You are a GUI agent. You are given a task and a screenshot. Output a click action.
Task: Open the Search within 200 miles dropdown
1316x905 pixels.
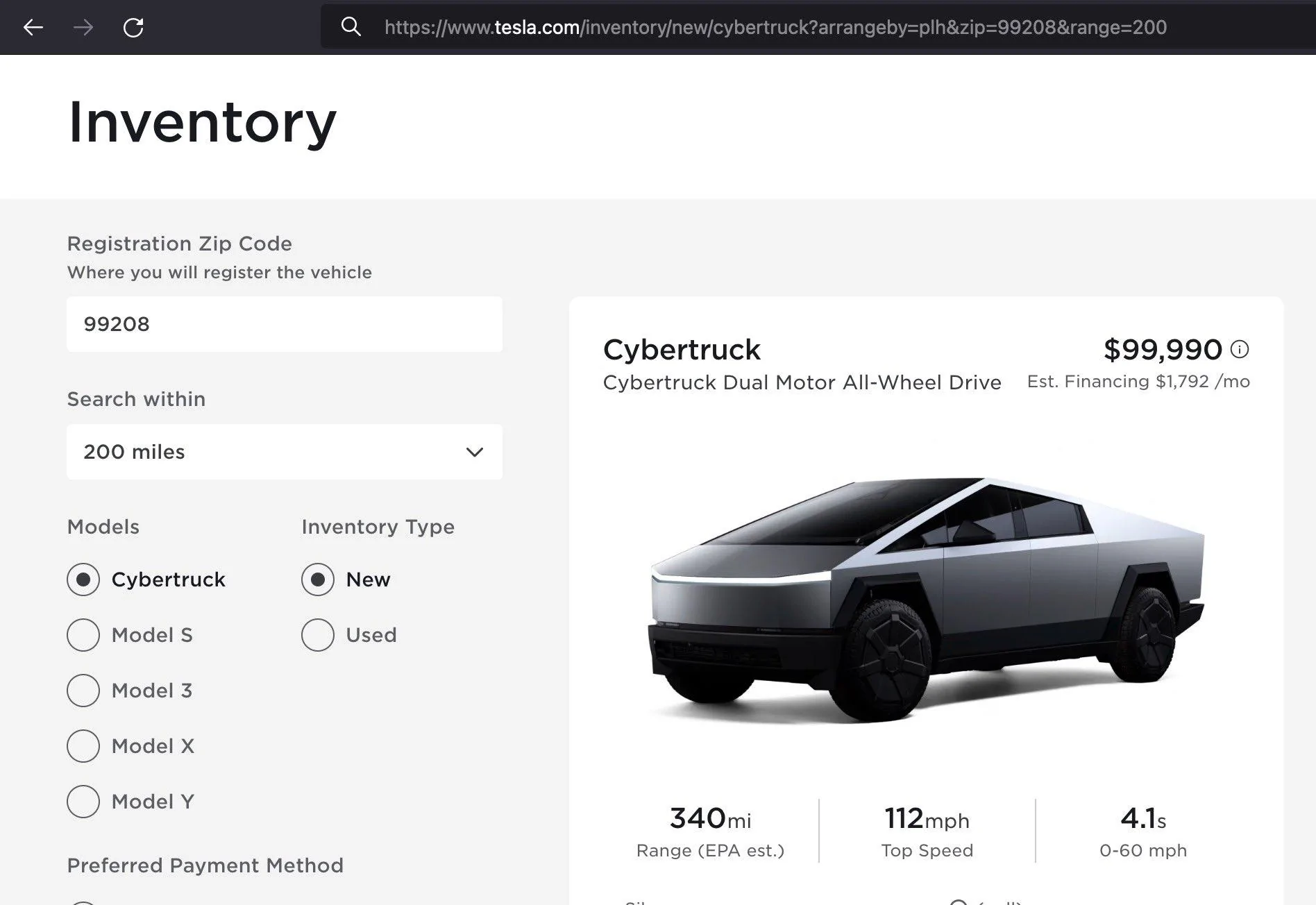point(285,452)
